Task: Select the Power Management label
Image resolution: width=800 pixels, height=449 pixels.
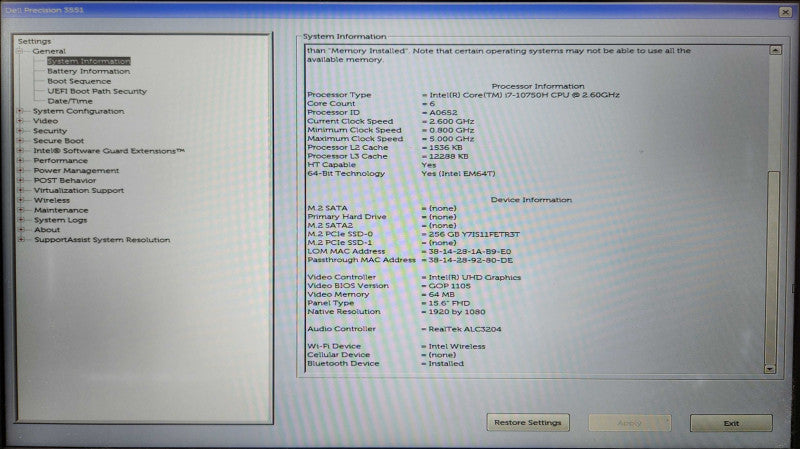Action: [x=77, y=170]
